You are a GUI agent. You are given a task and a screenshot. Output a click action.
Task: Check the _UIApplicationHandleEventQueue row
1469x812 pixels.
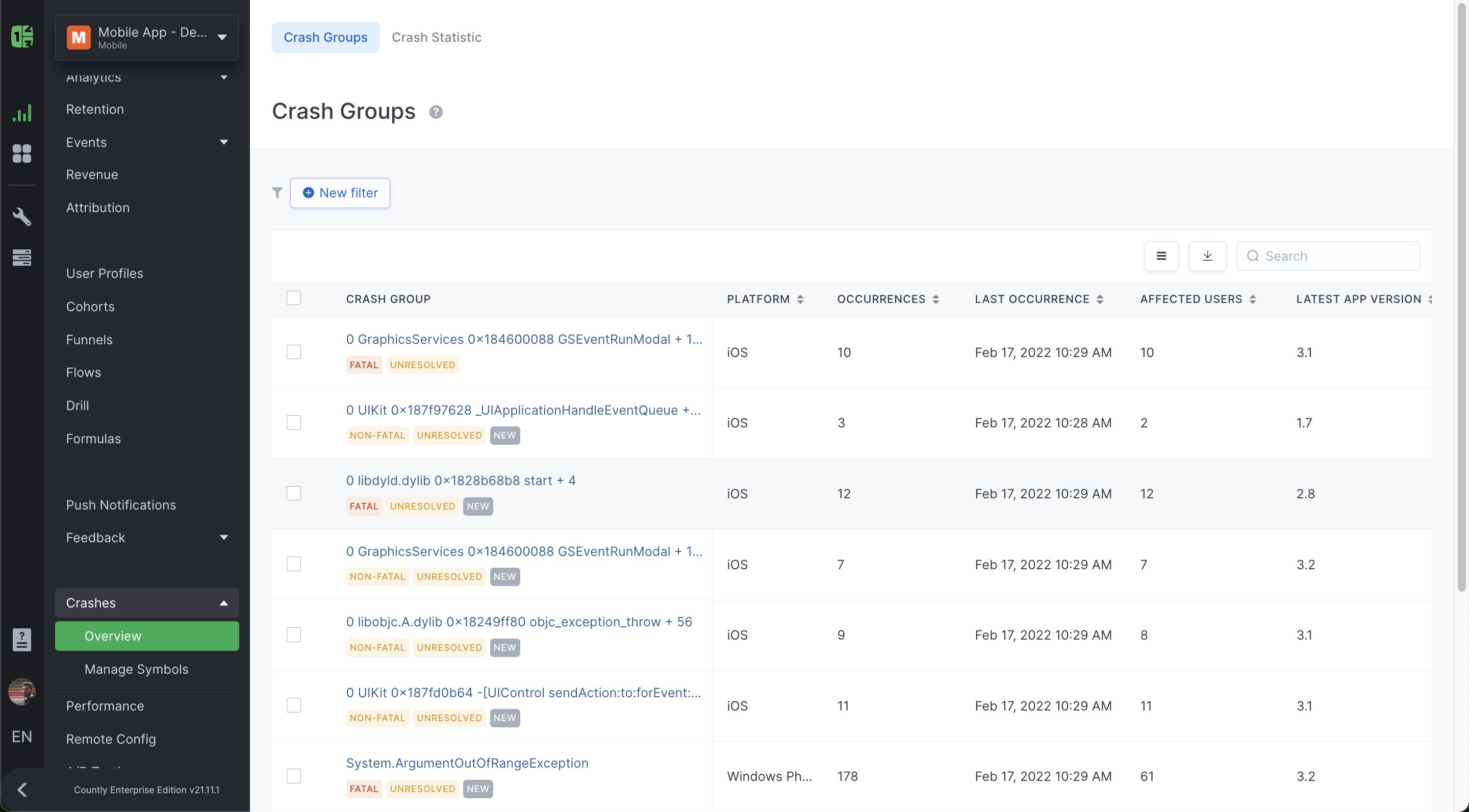(294, 422)
